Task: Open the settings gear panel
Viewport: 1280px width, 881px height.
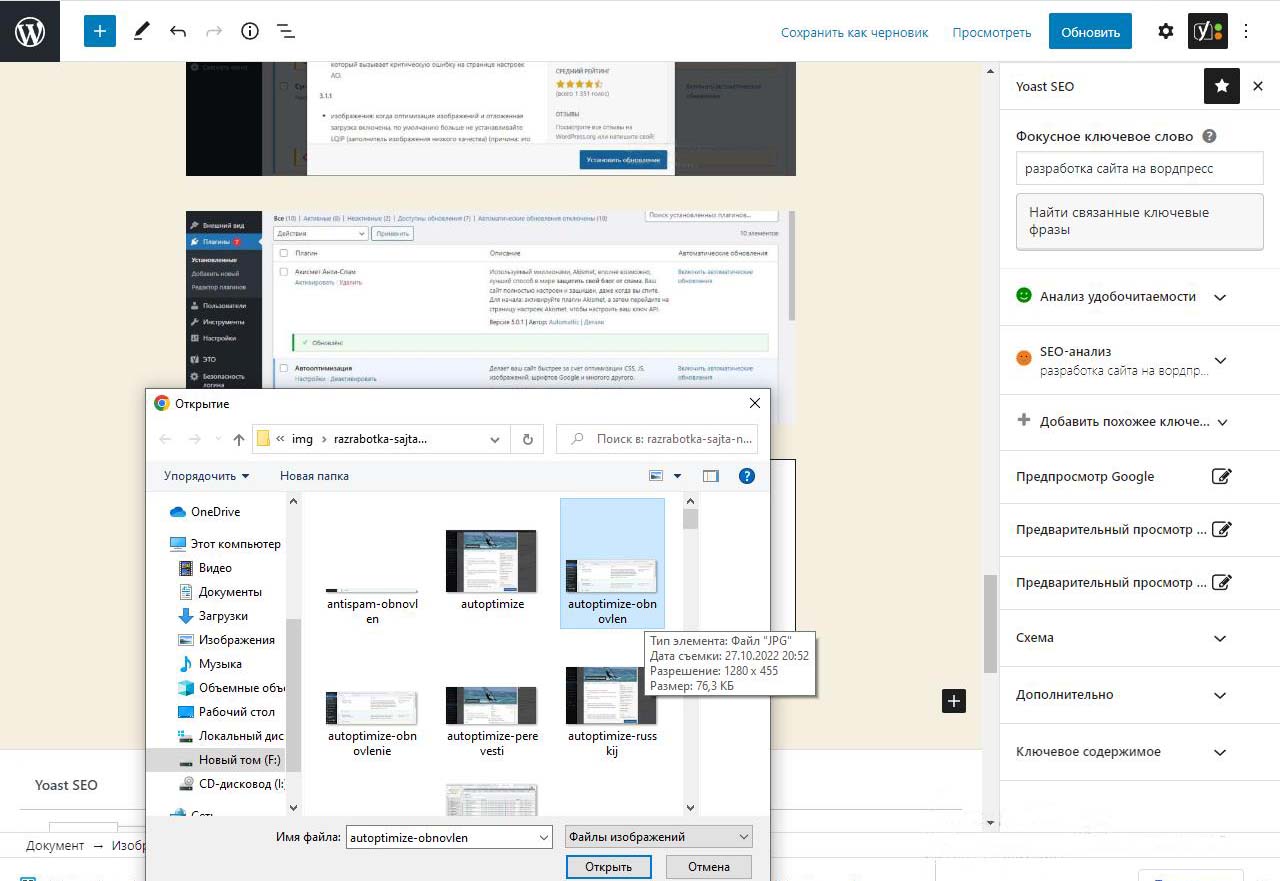Action: coord(1166,31)
